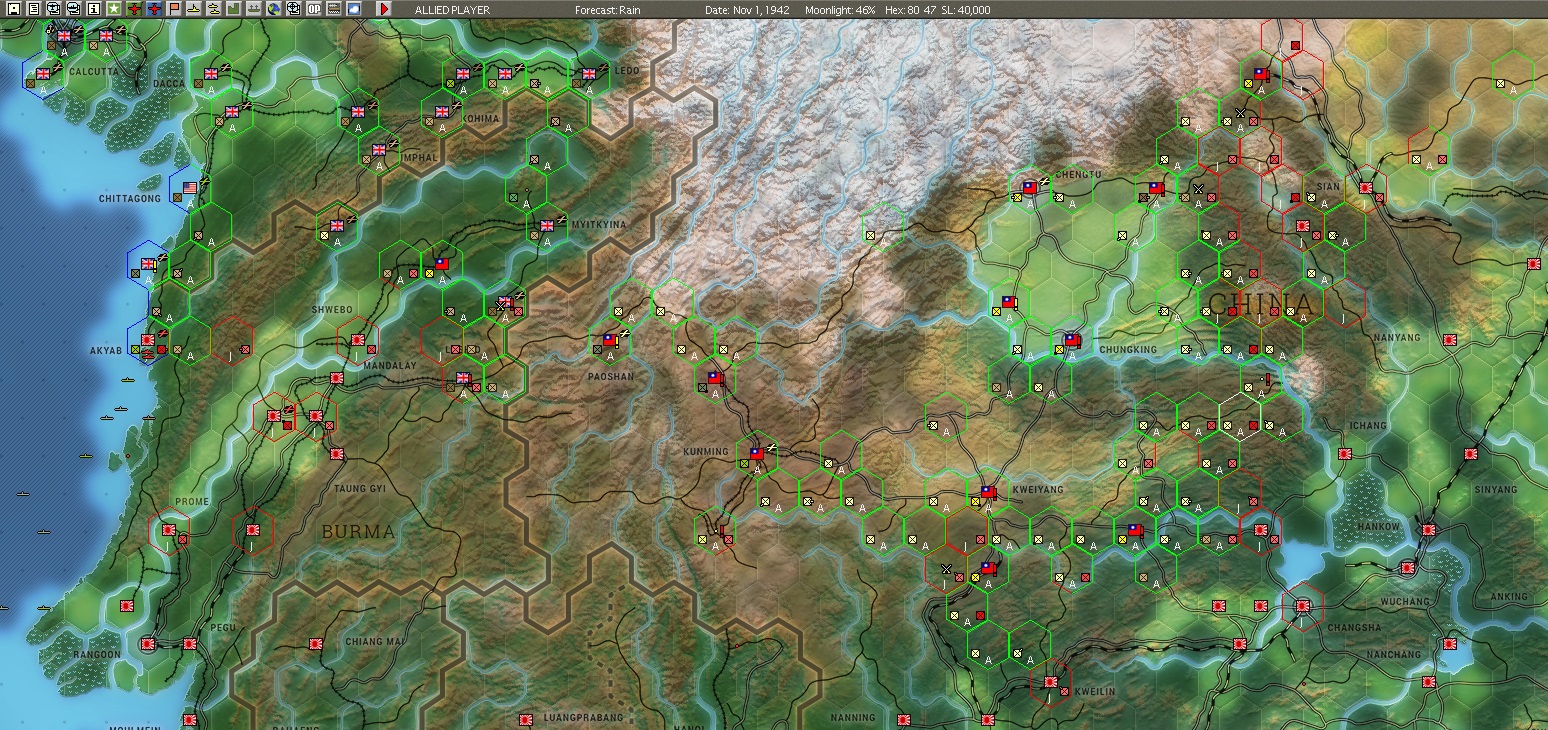Click the DACCA map label
This screenshot has width=1548, height=730.
[170, 84]
